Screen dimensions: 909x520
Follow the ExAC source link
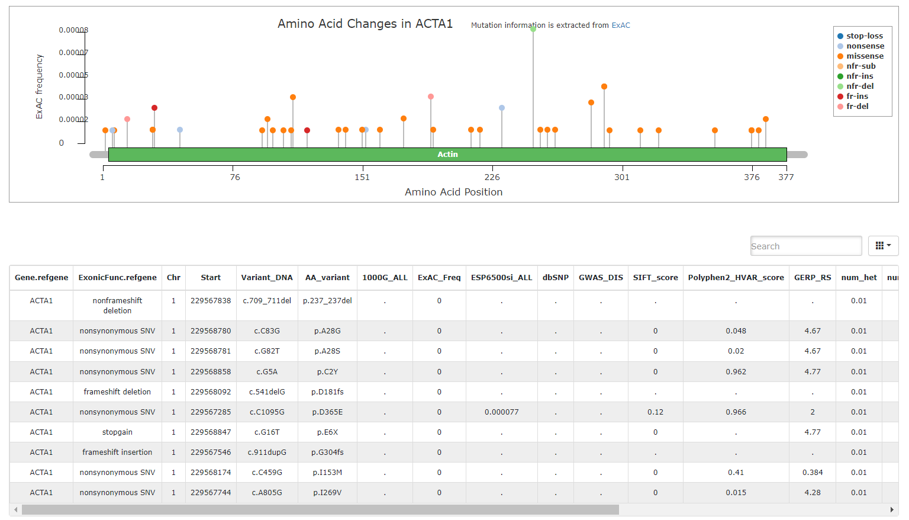[x=620, y=26]
